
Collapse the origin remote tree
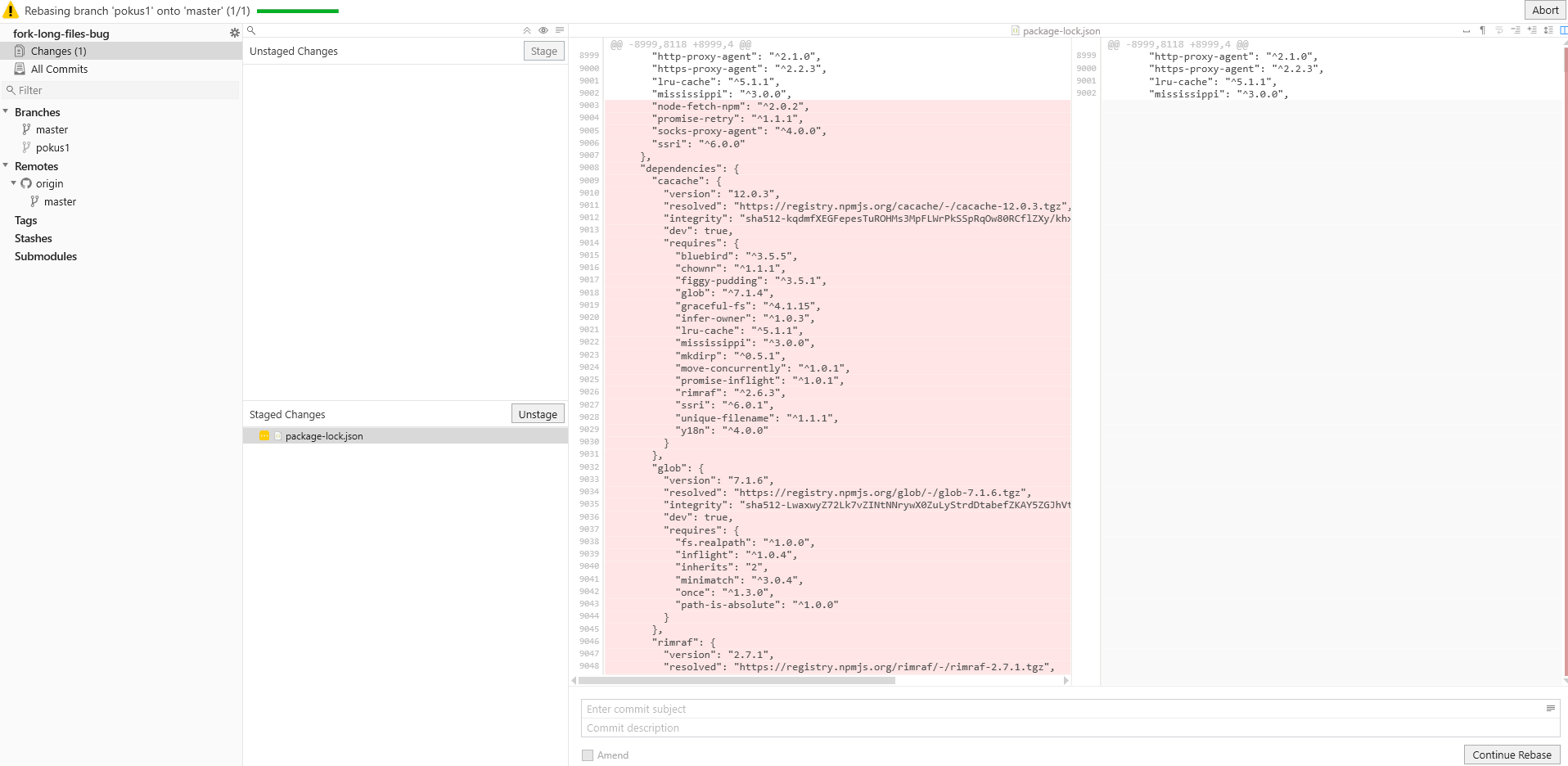pos(13,183)
